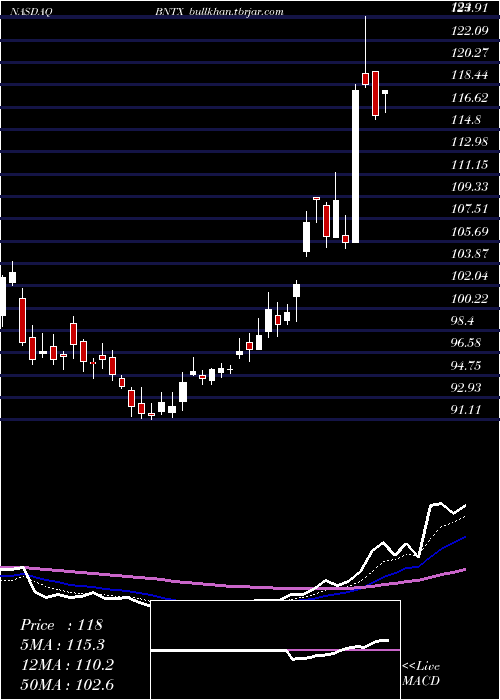Click the Price : 118 readout
This screenshot has height=700, width=500.
pos(61,625)
